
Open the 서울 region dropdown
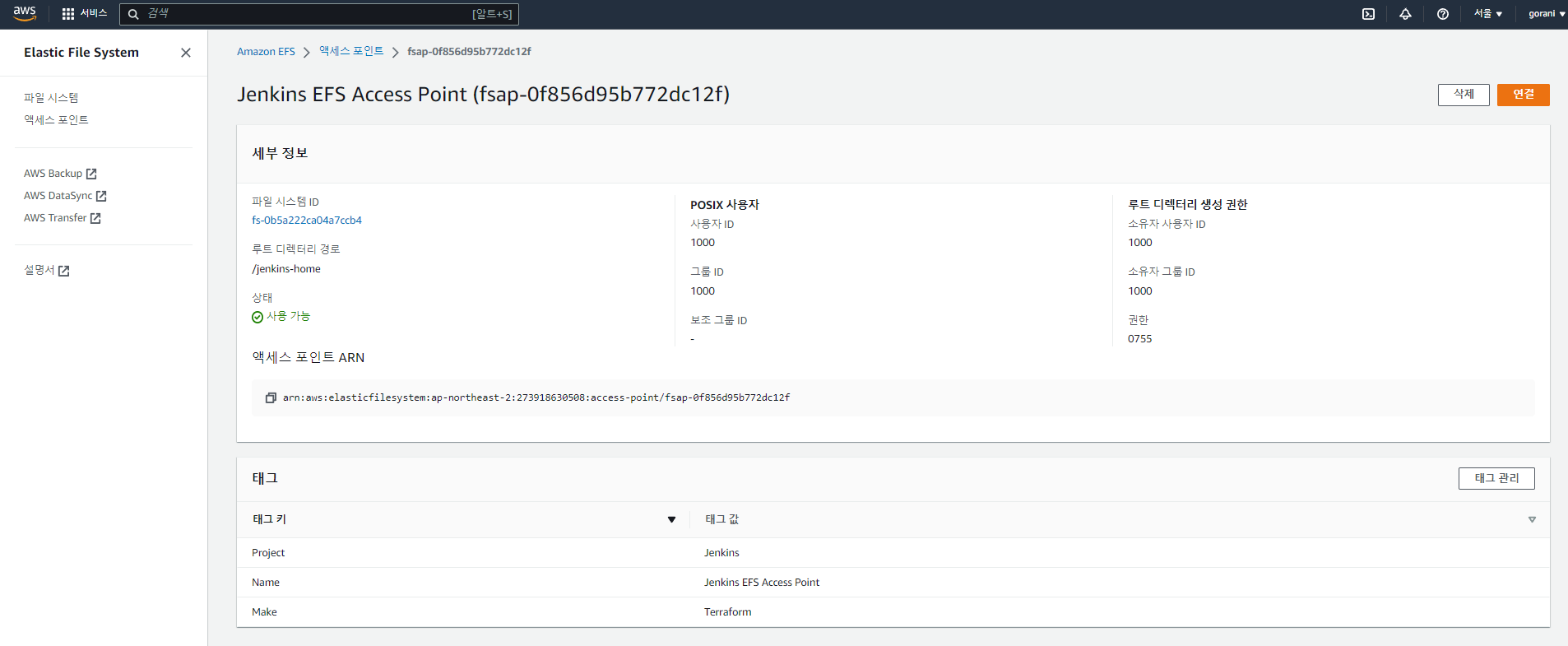click(1488, 14)
